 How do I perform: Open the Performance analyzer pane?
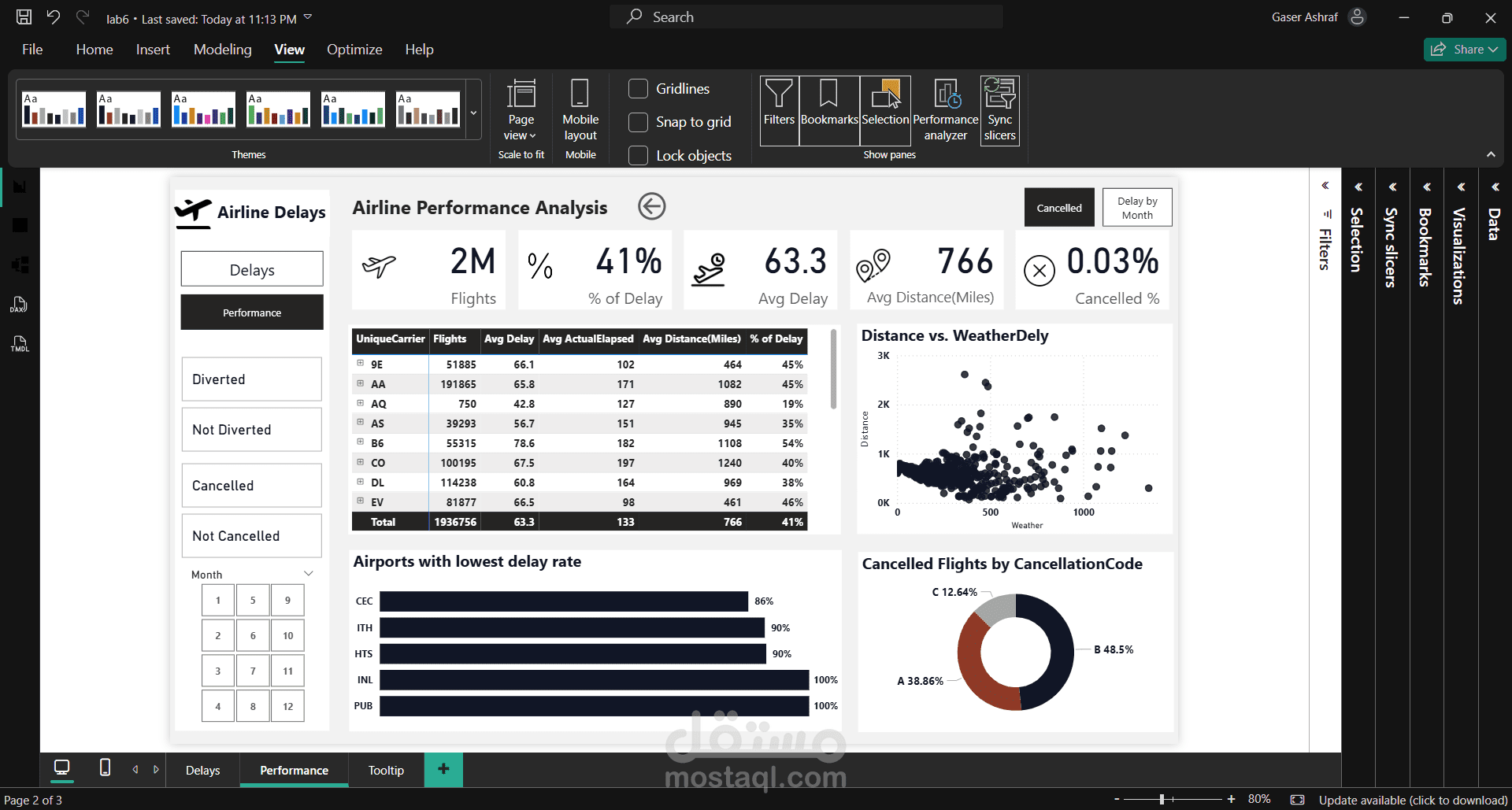coord(946,111)
